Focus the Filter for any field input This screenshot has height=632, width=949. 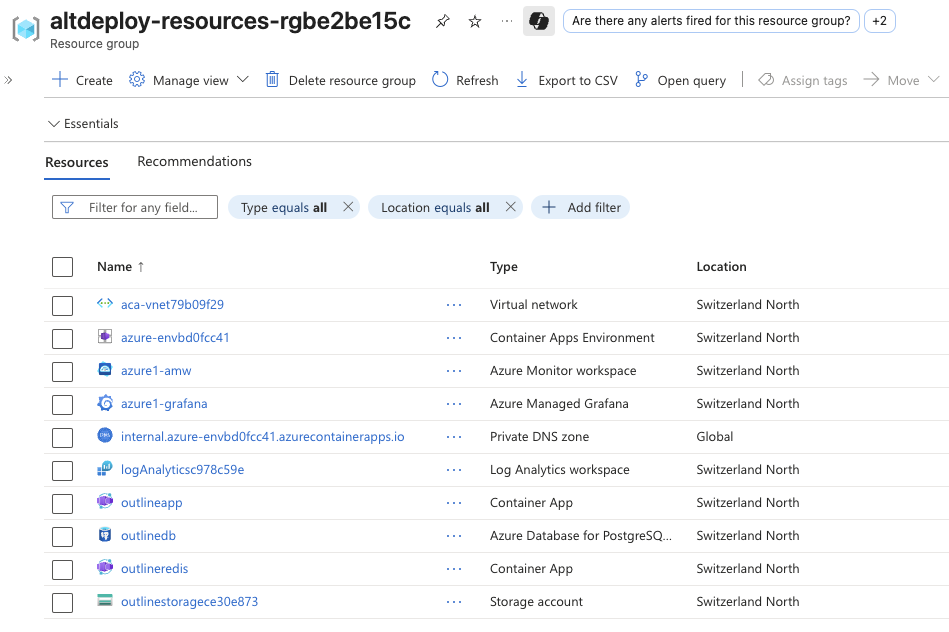tap(135, 207)
